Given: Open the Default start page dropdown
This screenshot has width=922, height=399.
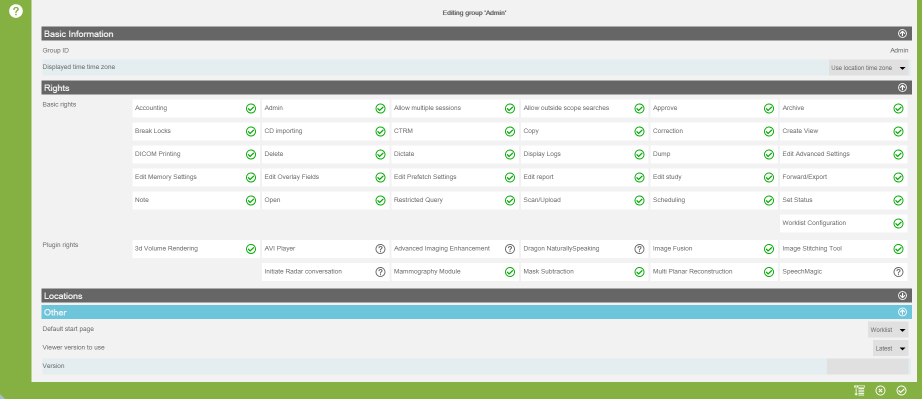Looking at the screenshot, I should [x=888, y=330].
